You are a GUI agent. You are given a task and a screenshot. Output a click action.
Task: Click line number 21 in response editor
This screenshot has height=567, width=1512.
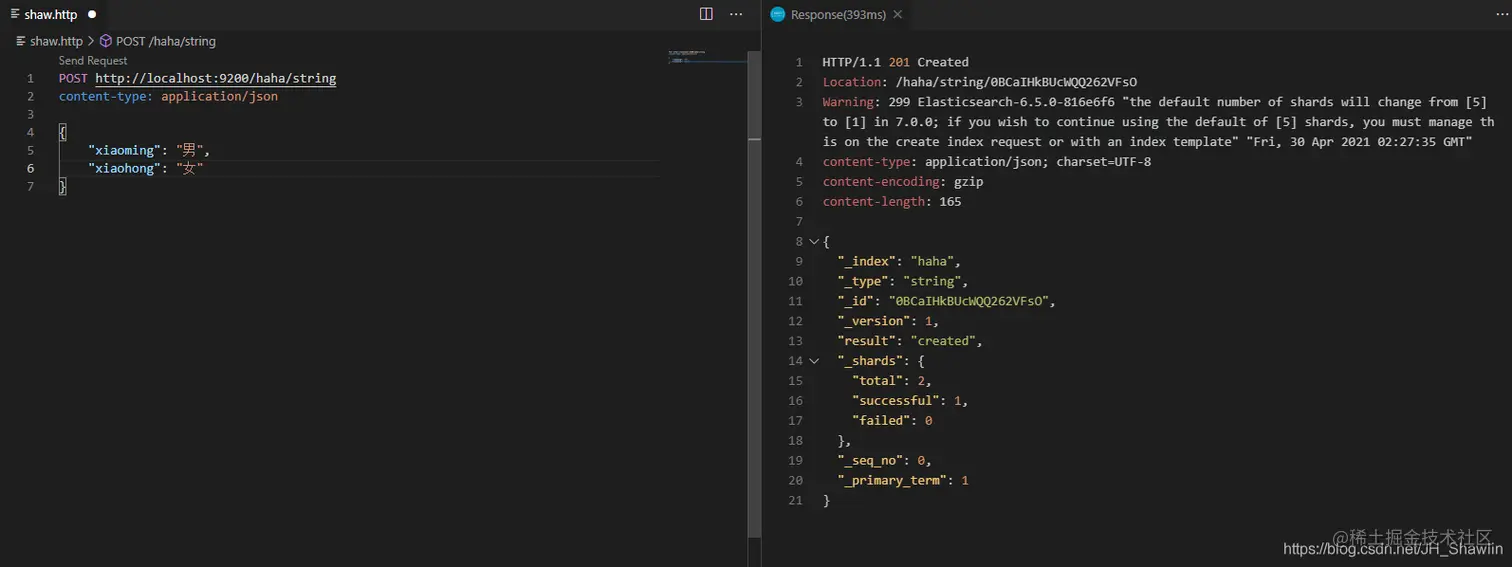point(796,501)
